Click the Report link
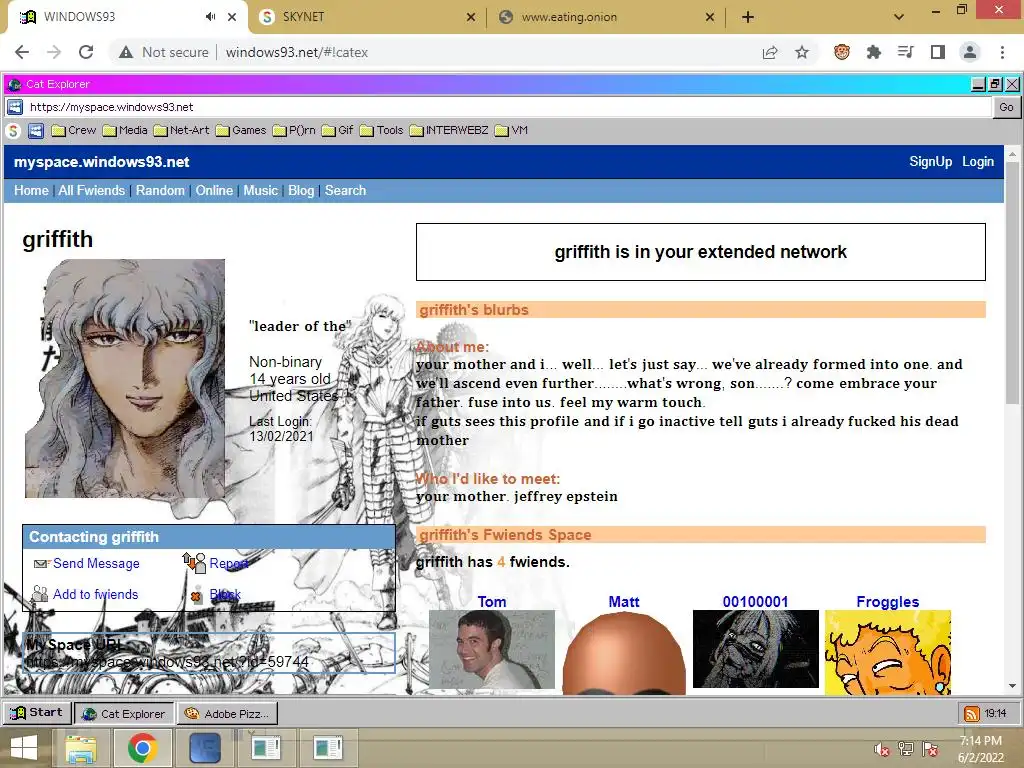 229,564
